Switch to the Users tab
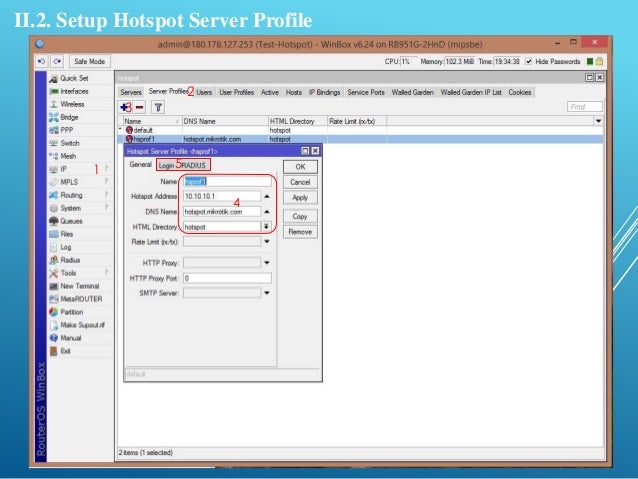Viewport: 638px width, 479px height. tap(204, 92)
